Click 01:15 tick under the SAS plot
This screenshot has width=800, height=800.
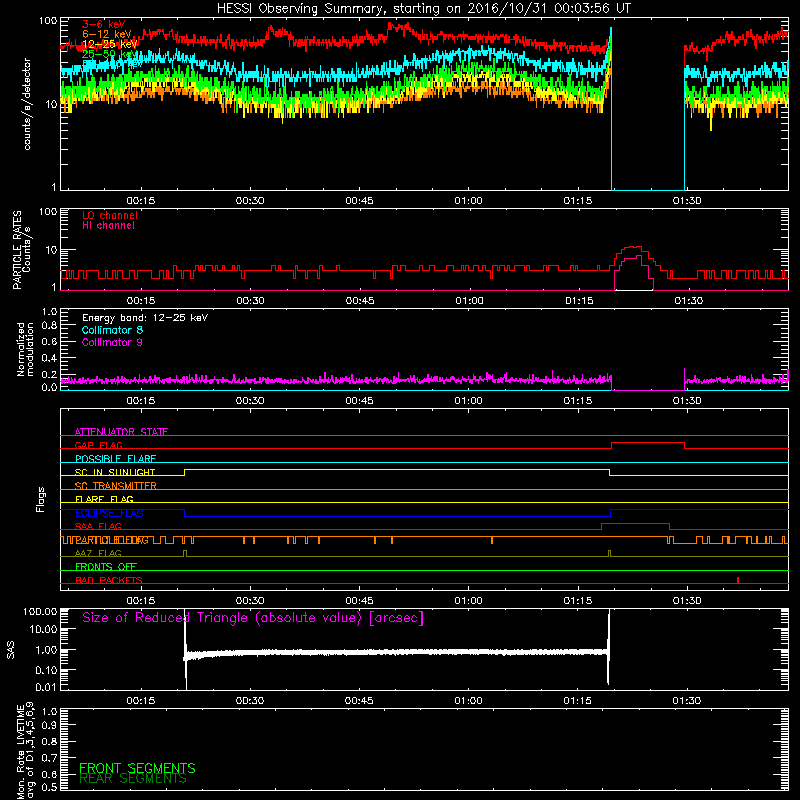click(578, 701)
